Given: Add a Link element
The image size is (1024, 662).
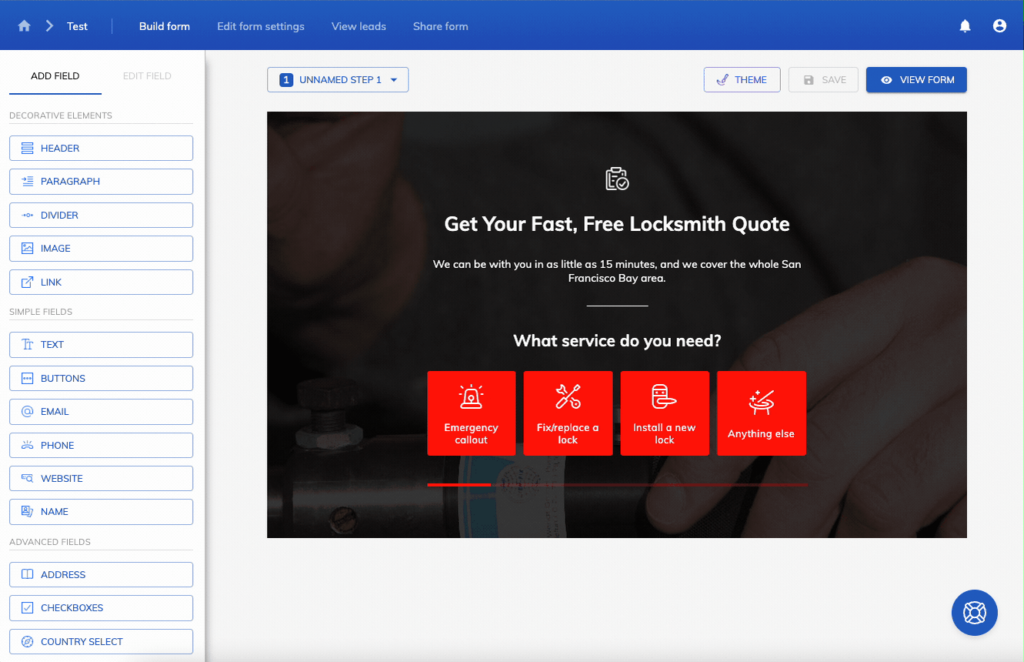Looking at the screenshot, I should (101, 282).
